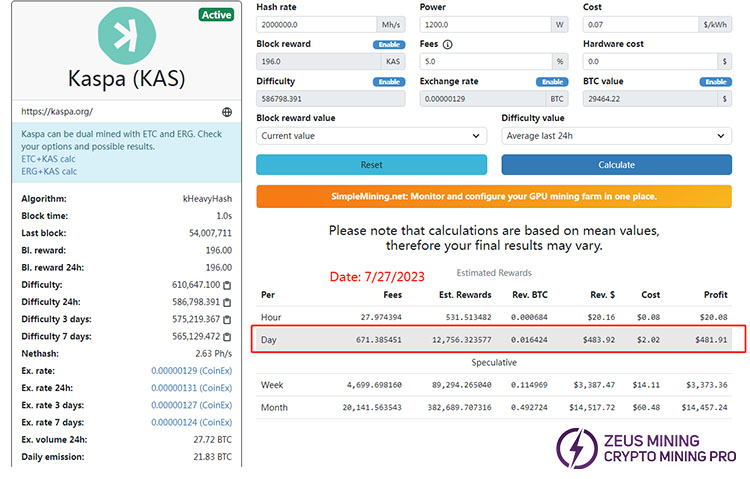Click the globe icon beside kaspa.org URL
Screen dimensions: 750x479
pos(227,112)
